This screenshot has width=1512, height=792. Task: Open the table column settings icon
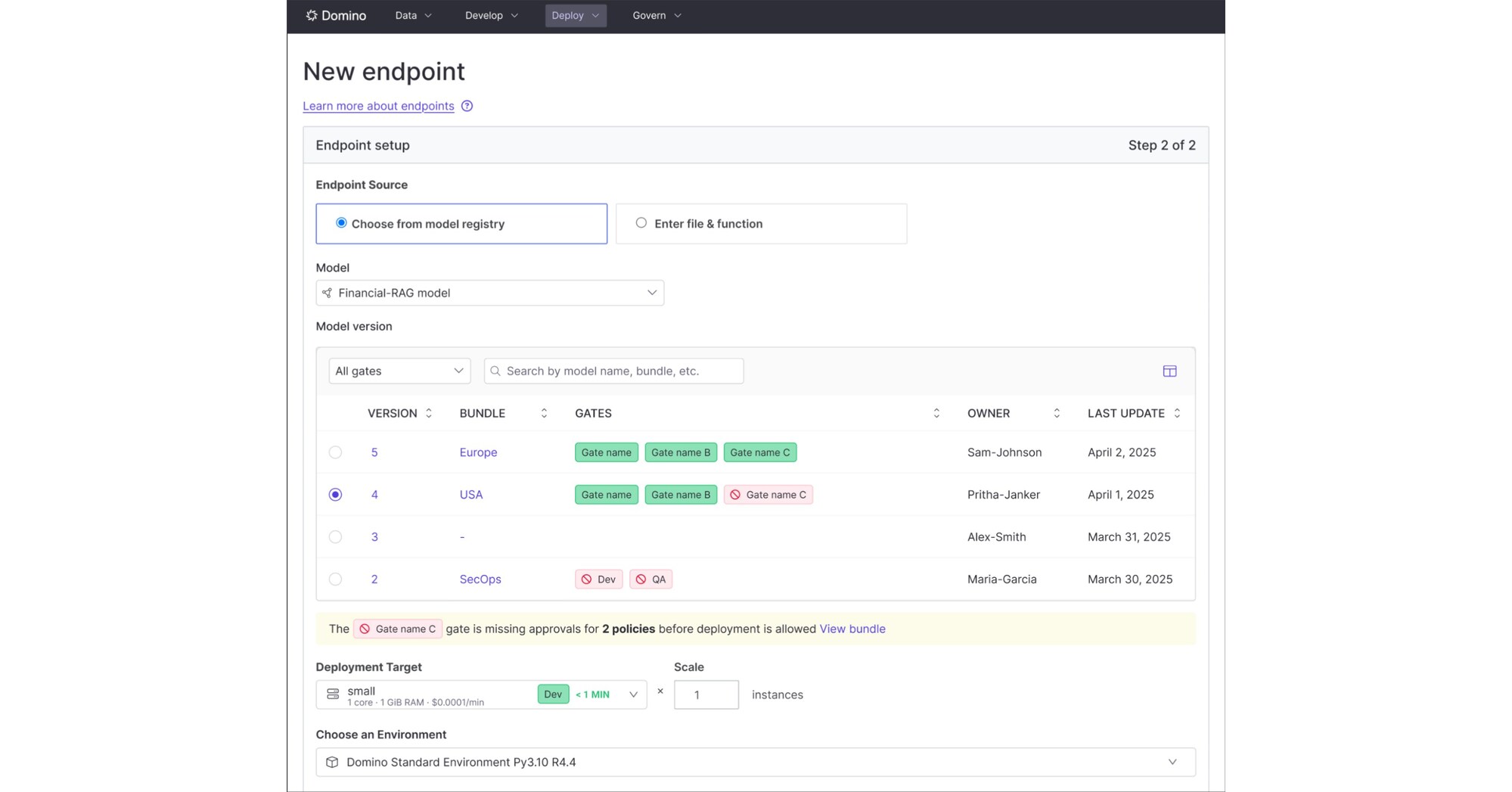pos(1169,371)
